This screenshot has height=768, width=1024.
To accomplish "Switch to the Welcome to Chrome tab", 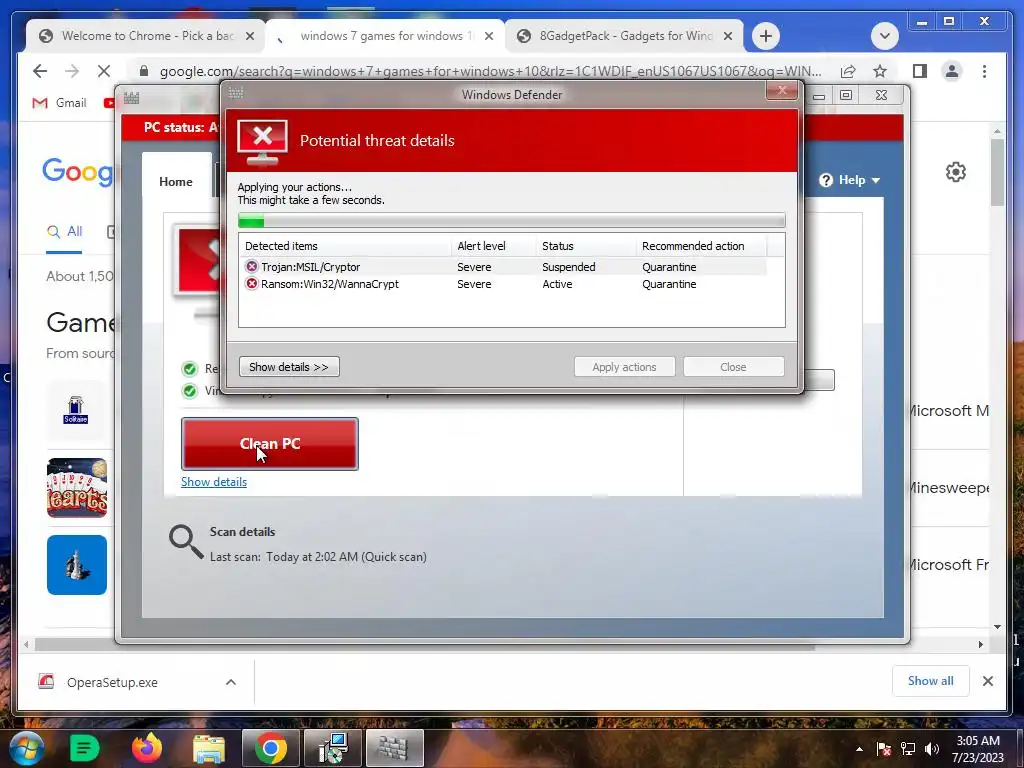I will pyautogui.click(x=145, y=36).
